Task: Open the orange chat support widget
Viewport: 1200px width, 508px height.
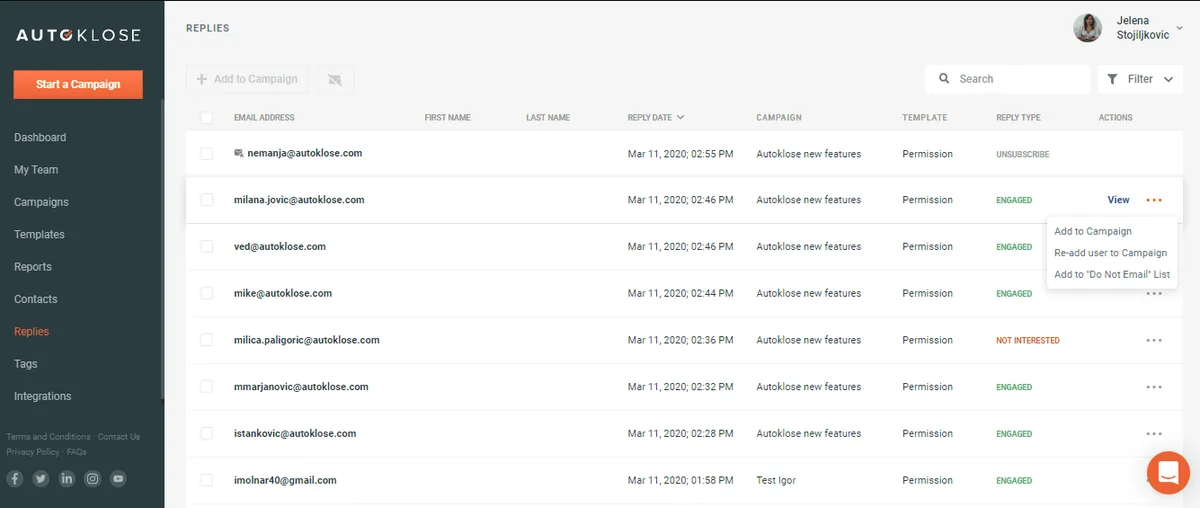Action: tap(1166, 473)
